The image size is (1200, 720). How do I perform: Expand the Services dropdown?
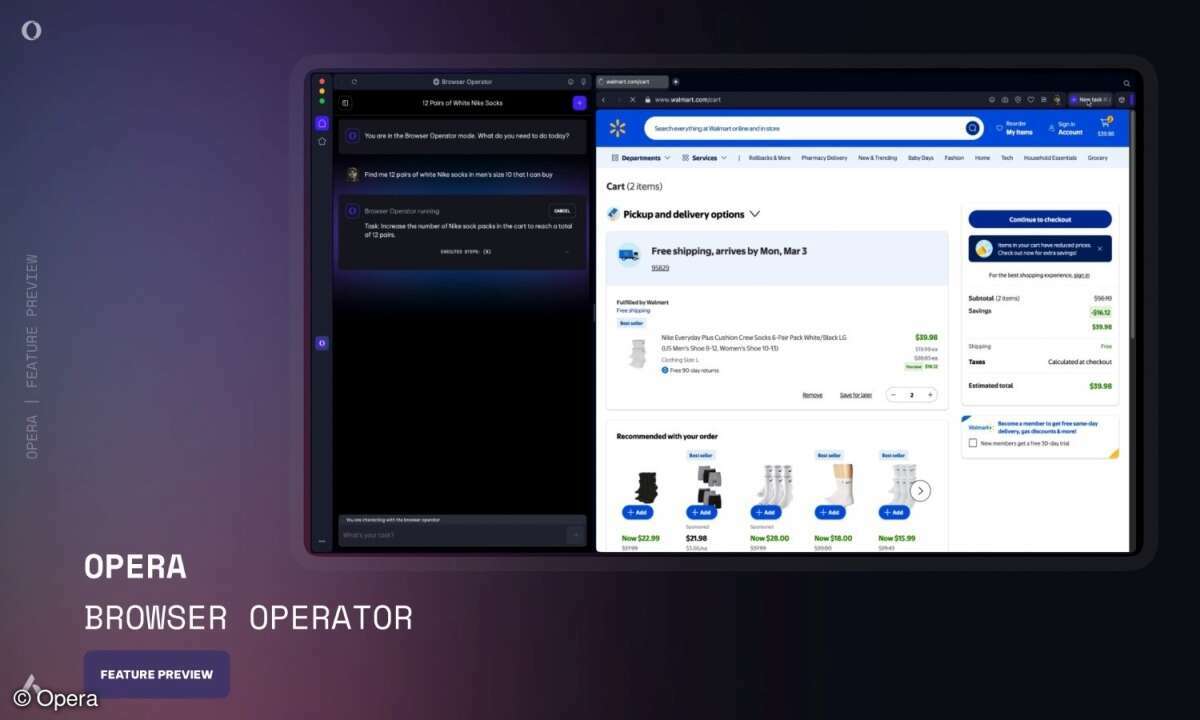point(705,158)
